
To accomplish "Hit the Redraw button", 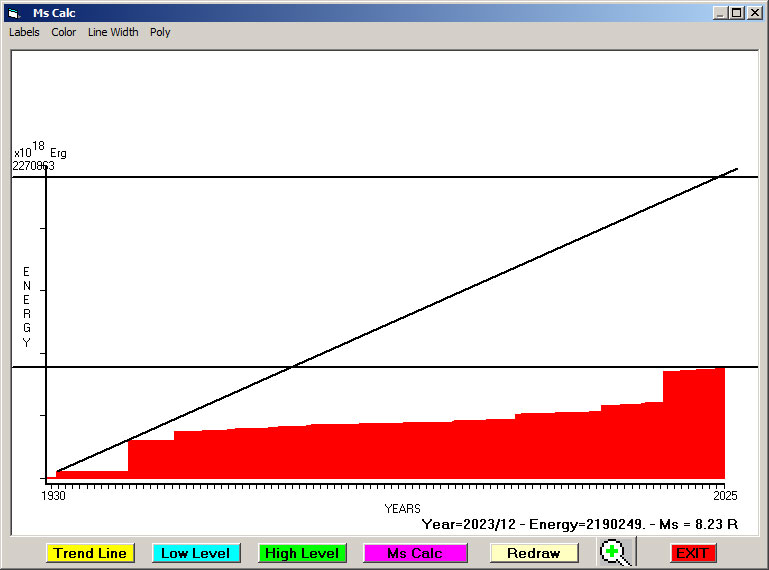I will pos(533,553).
